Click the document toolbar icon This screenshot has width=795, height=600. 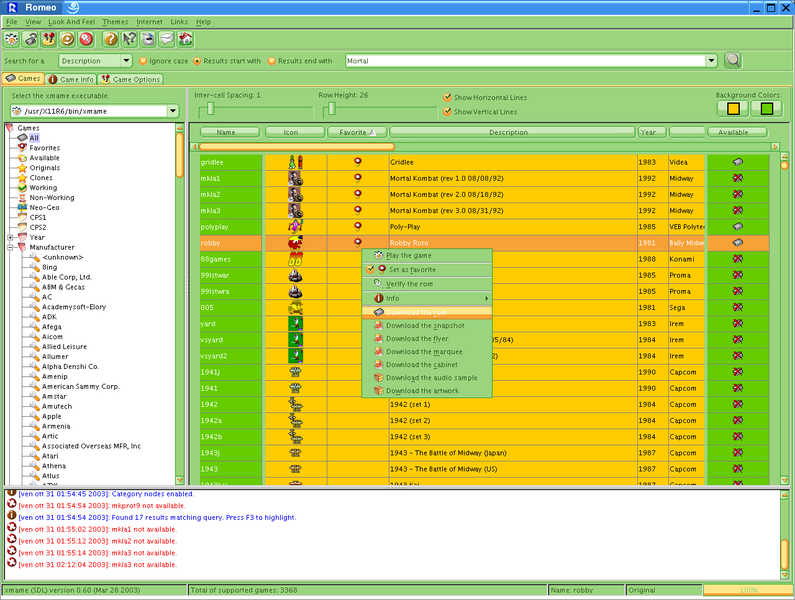(x=148, y=39)
